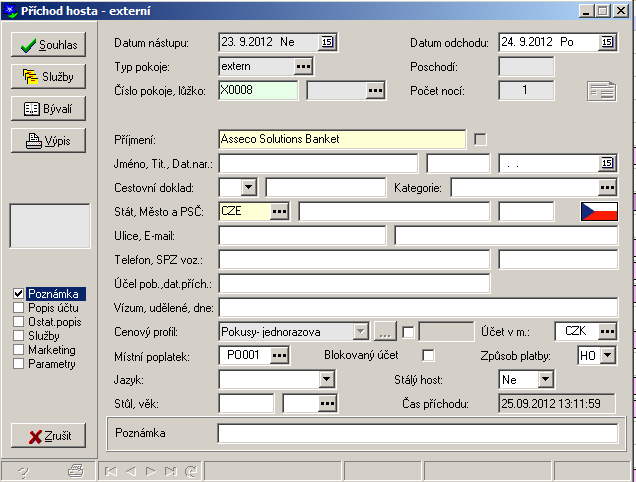
Task: Click the Počet nocí field showing 1
Action: click(x=526, y=90)
